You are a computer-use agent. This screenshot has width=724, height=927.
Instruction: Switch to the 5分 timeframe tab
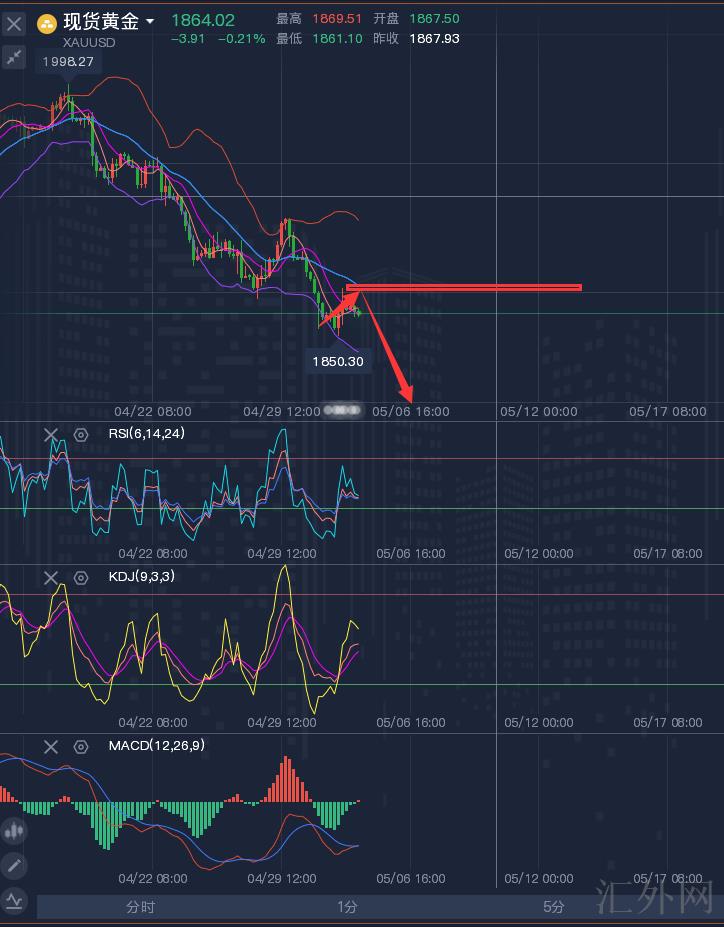point(553,907)
